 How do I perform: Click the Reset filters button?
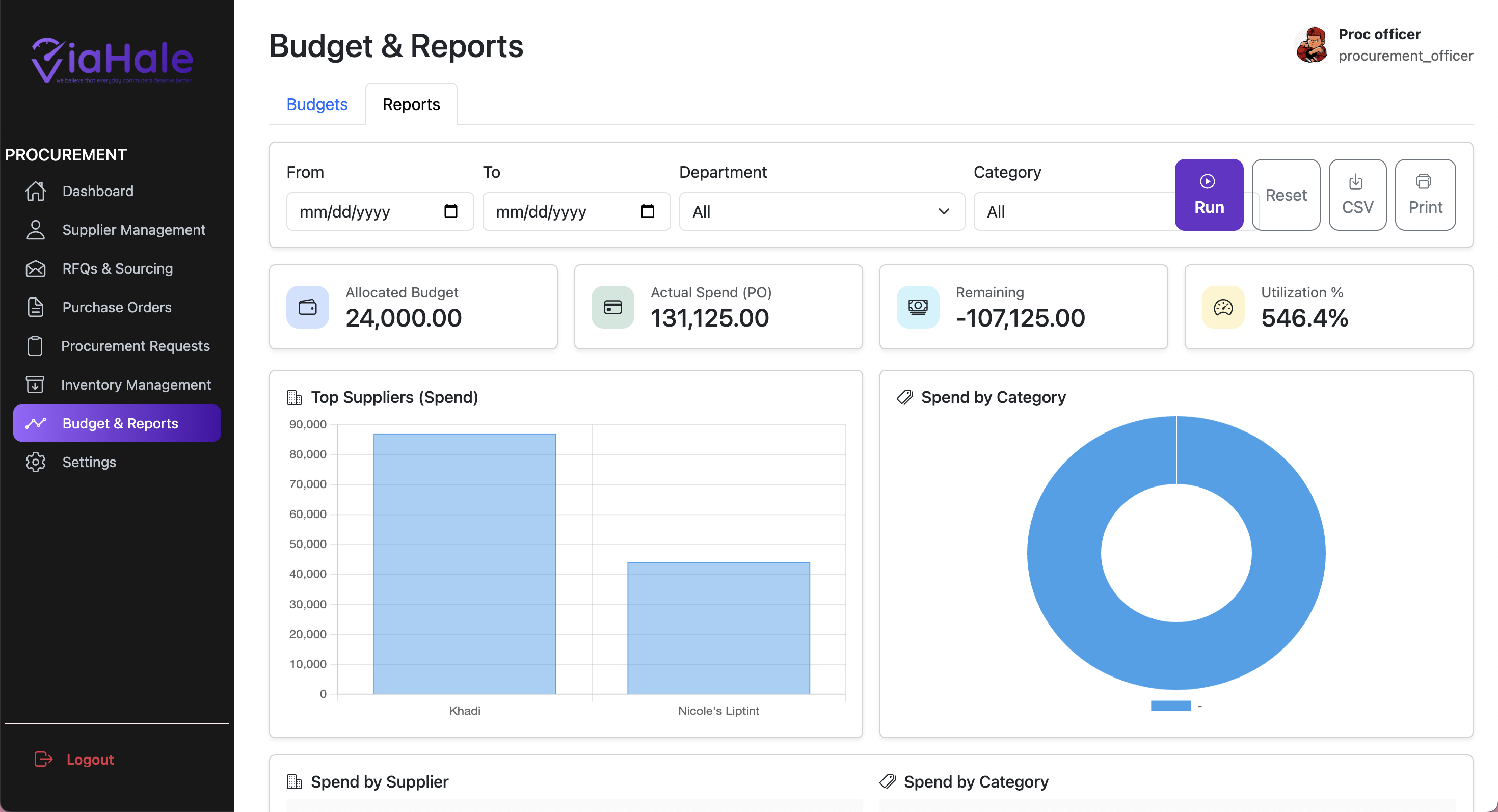coord(1286,195)
